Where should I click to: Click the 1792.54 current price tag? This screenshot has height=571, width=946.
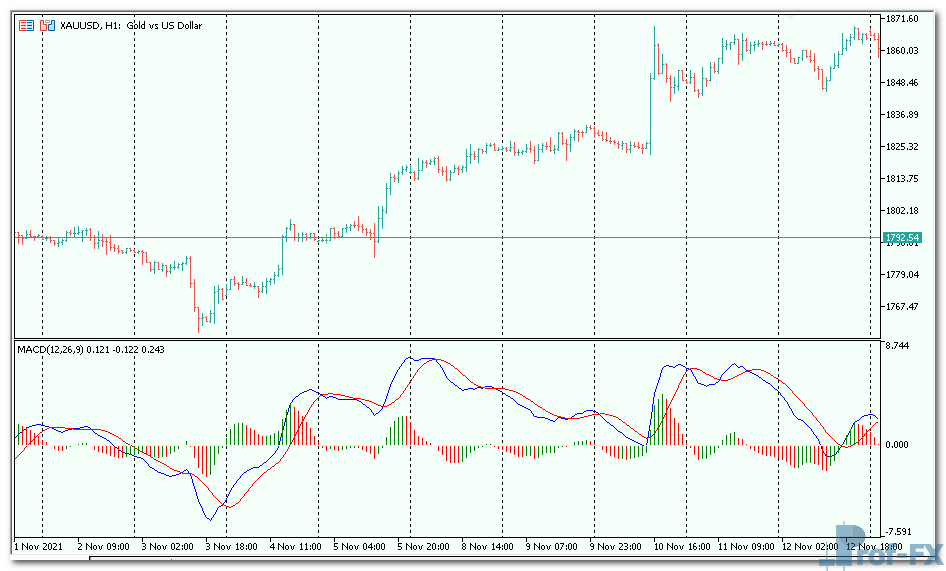point(902,238)
